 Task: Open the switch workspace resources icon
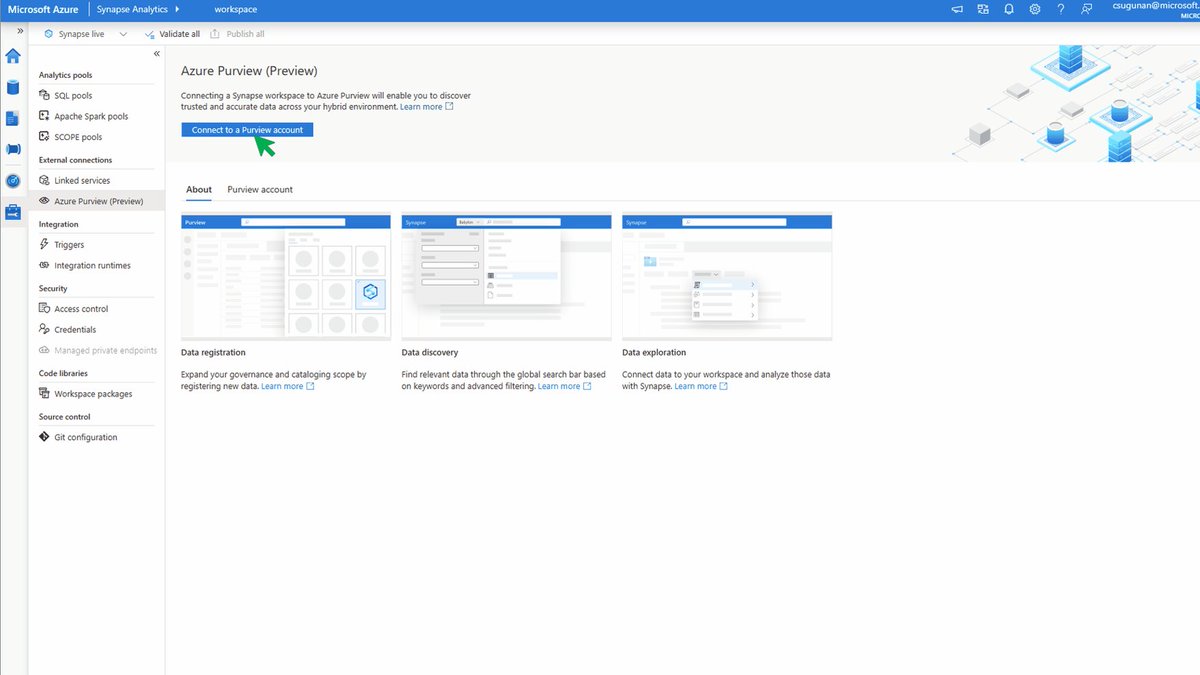coord(983,9)
